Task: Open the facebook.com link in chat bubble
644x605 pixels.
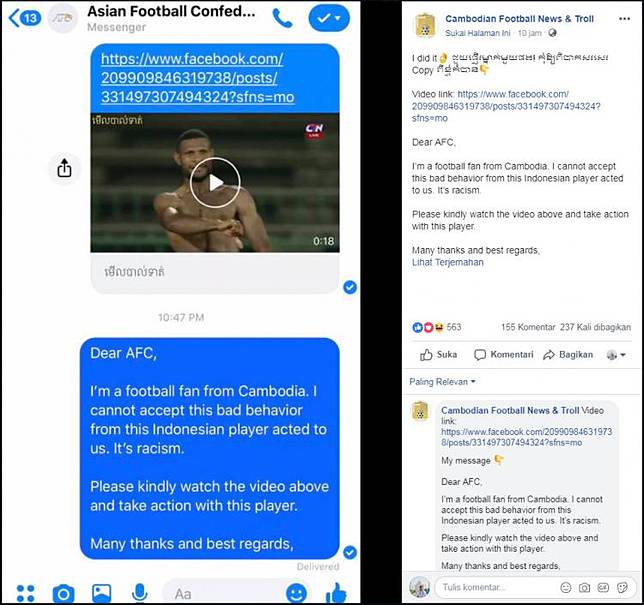Action: point(198,78)
